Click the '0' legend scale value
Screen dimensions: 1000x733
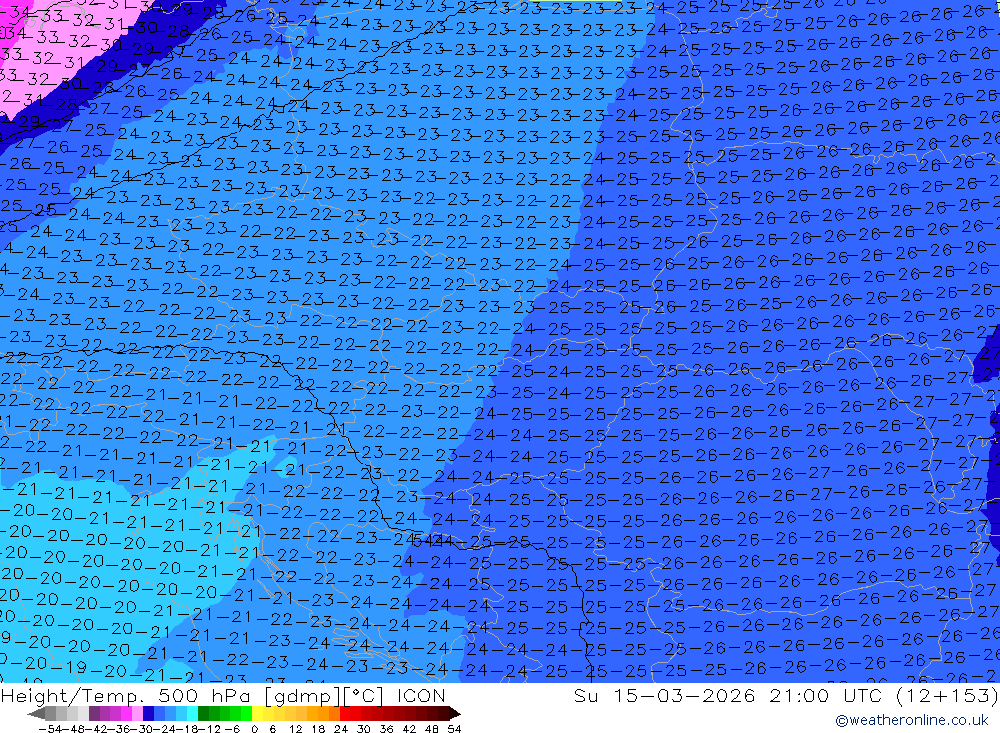pyautogui.click(x=254, y=729)
